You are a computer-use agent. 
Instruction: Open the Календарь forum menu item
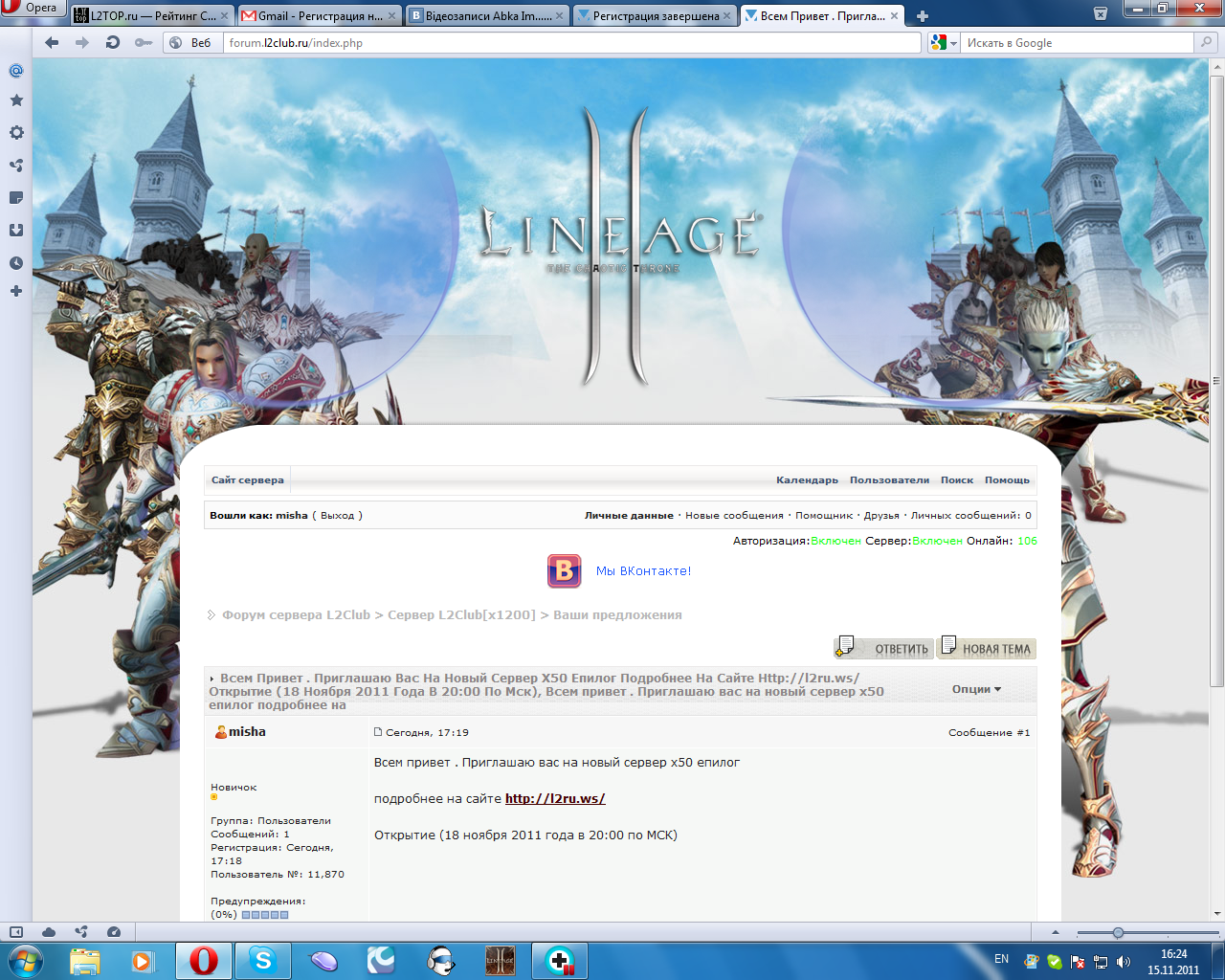tap(807, 479)
